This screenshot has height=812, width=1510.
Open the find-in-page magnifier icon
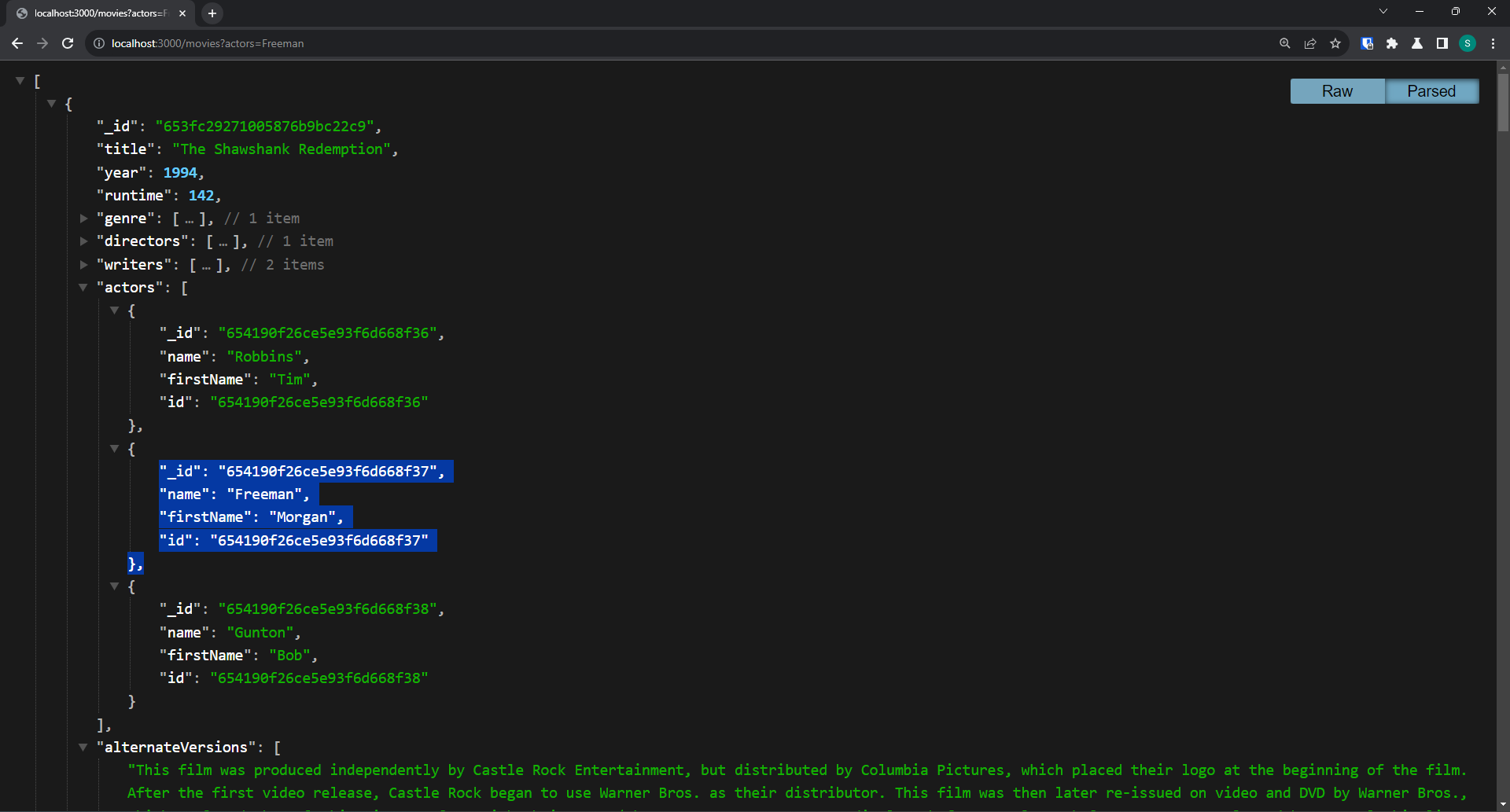1284,43
